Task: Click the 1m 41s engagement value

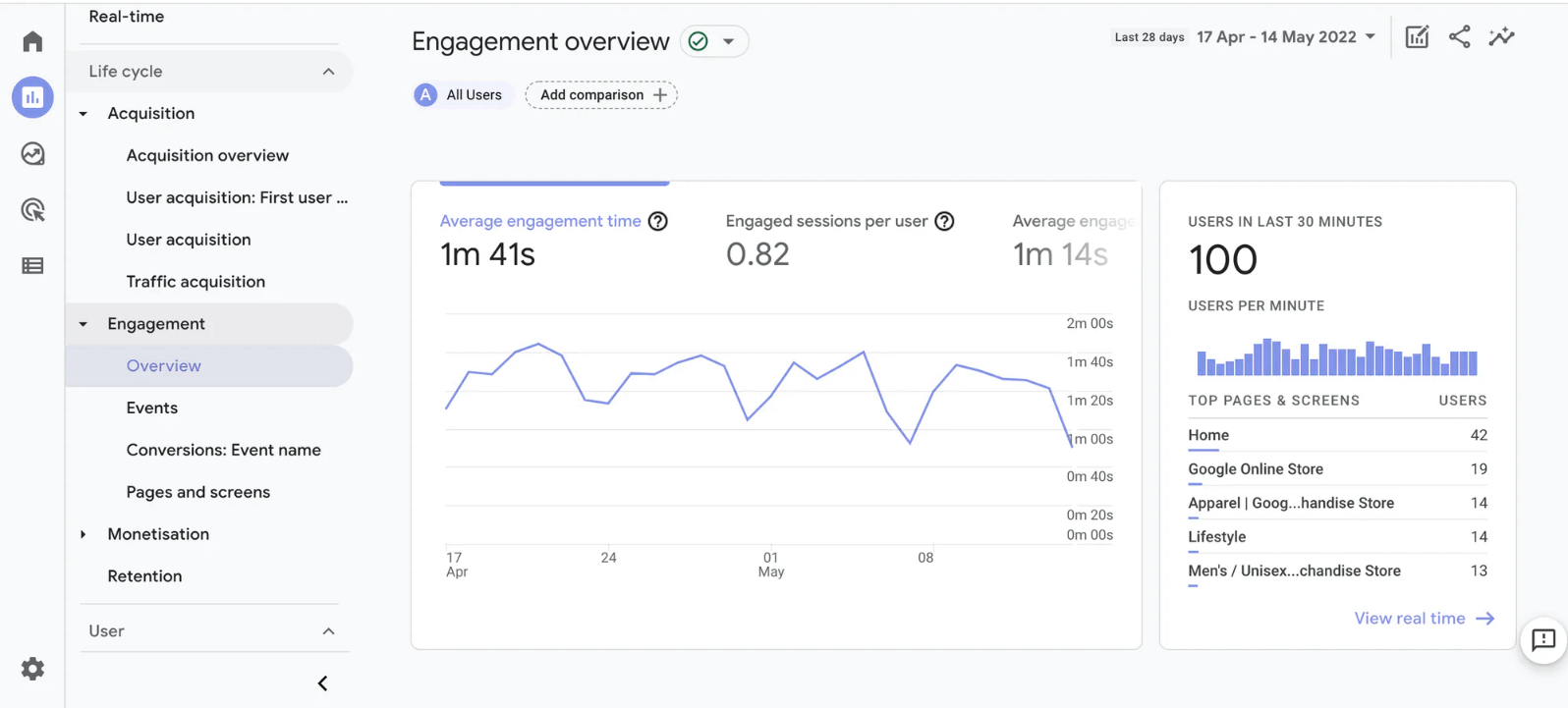Action: (x=487, y=254)
